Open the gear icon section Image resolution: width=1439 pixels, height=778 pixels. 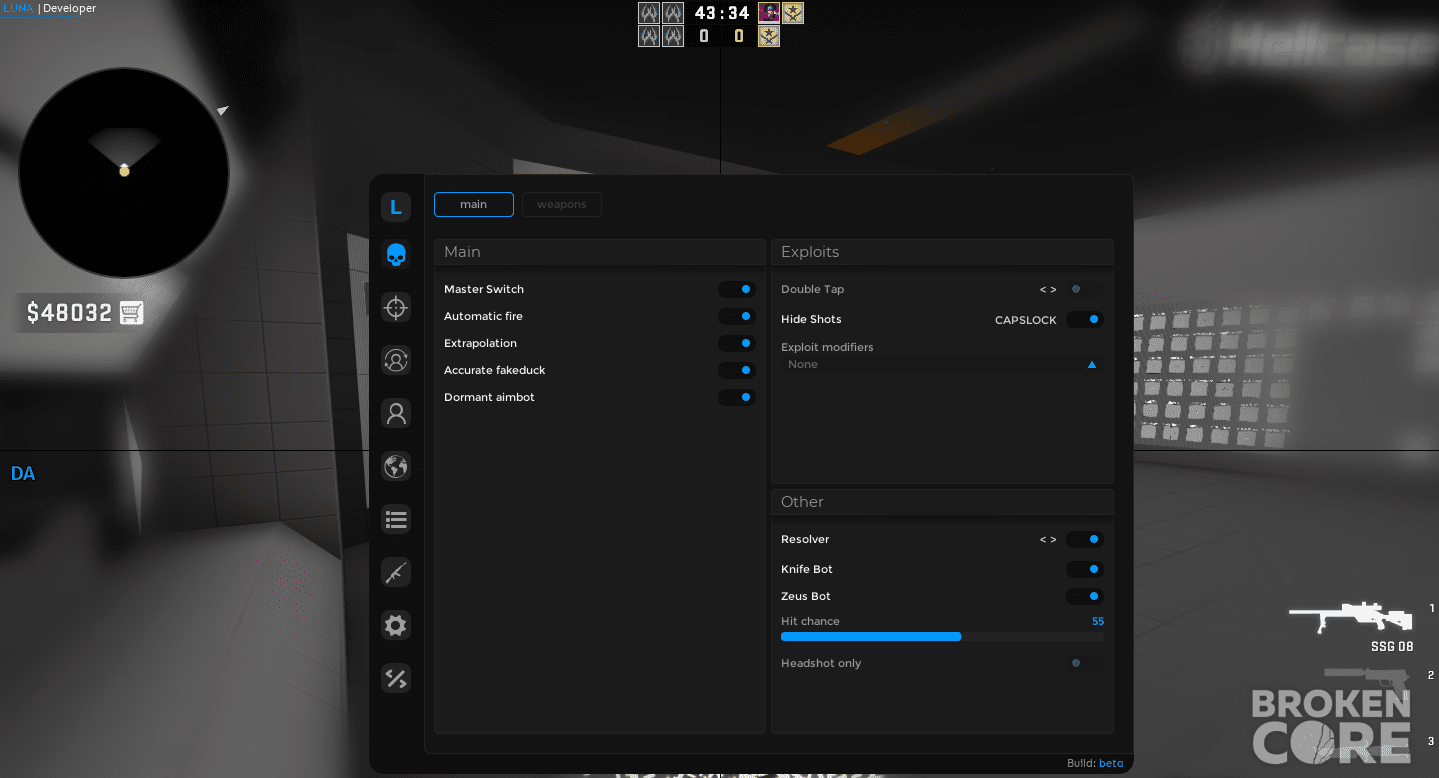tap(396, 625)
